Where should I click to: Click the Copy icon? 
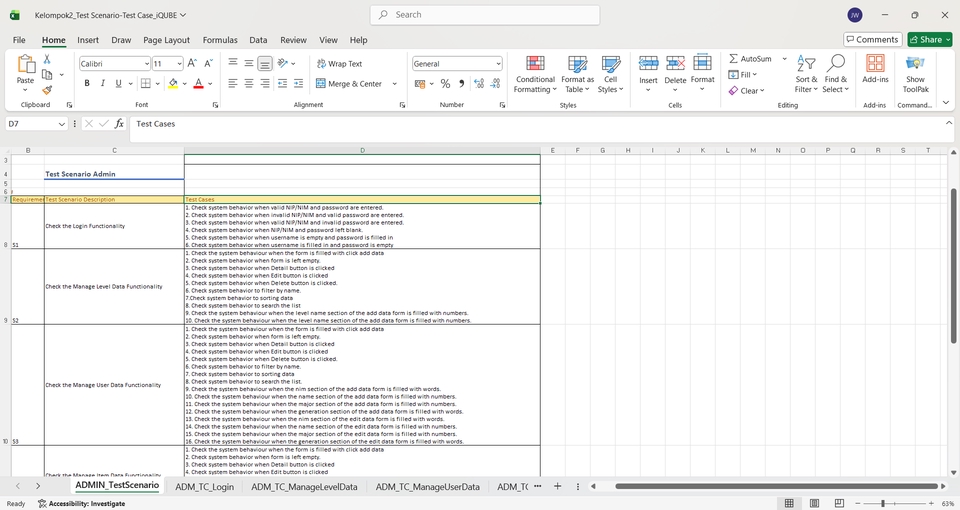click(x=47, y=75)
